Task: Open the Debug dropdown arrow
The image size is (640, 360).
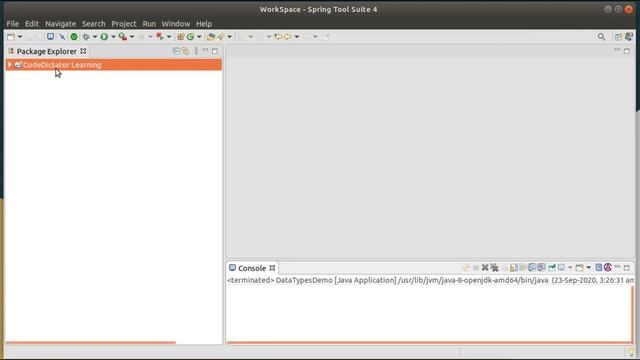Action: (95, 37)
